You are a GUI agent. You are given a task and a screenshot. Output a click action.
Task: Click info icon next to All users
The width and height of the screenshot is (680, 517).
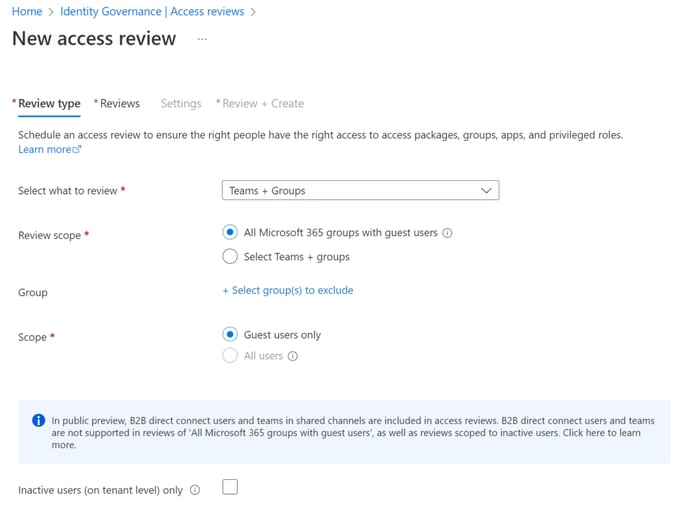[293, 356]
